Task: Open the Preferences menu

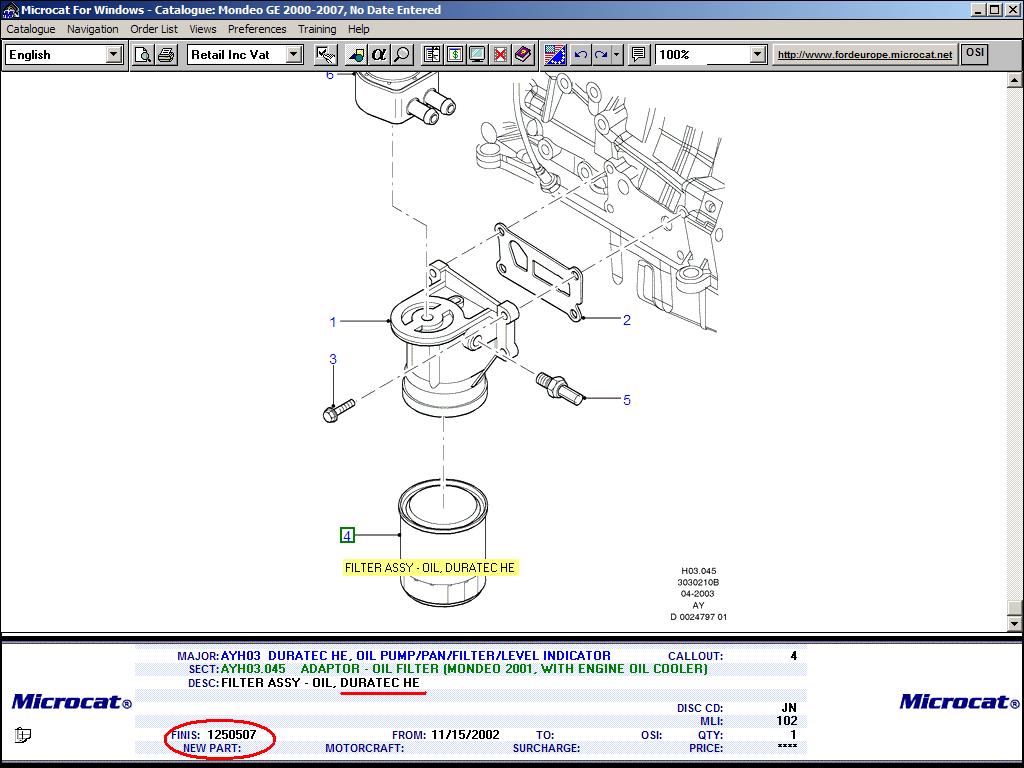Action: pyautogui.click(x=257, y=29)
